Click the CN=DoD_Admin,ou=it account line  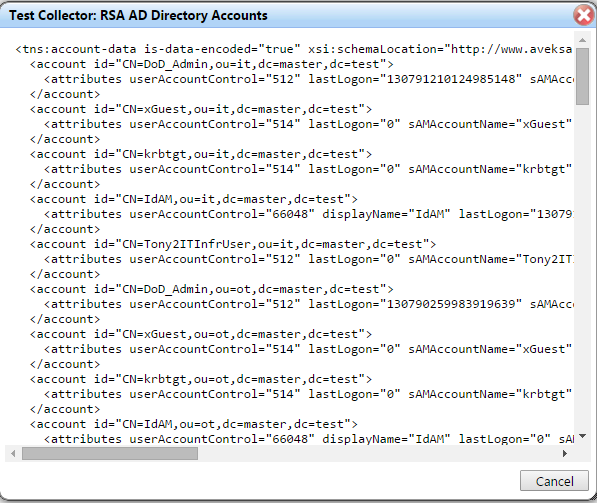tap(211, 64)
